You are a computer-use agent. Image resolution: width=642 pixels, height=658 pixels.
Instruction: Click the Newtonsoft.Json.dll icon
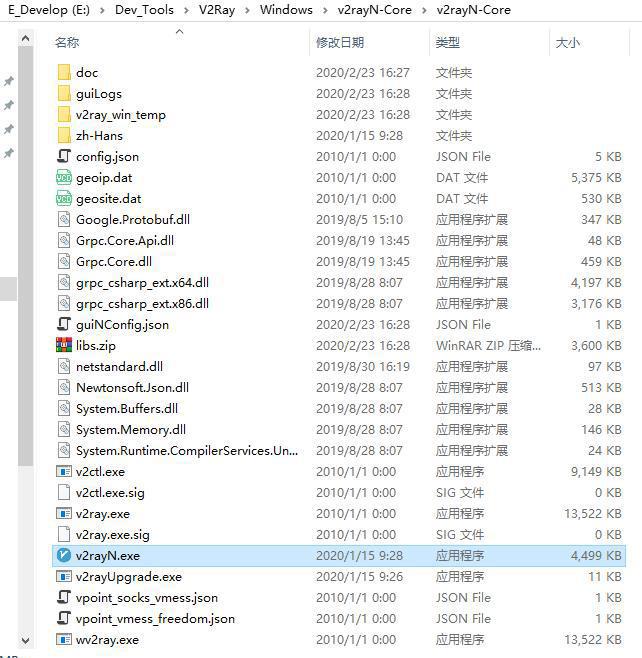pos(64,387)
